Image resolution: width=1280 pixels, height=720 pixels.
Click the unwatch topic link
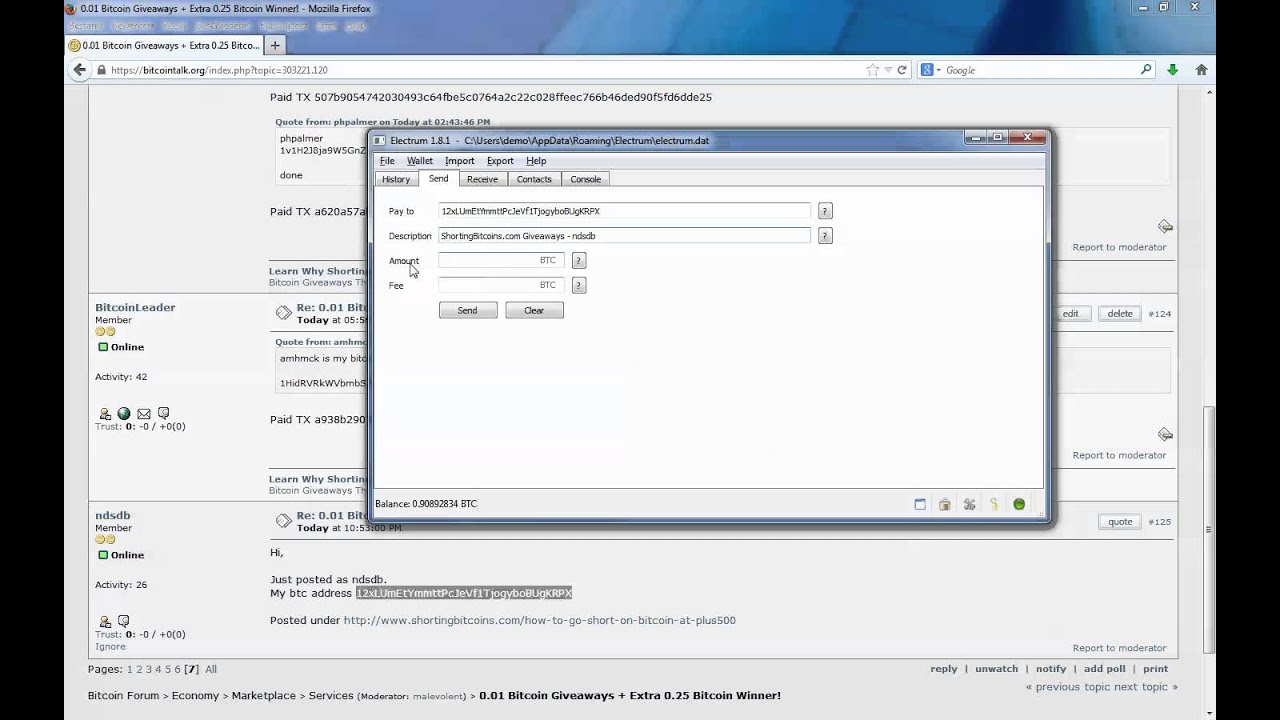point(996,669)
